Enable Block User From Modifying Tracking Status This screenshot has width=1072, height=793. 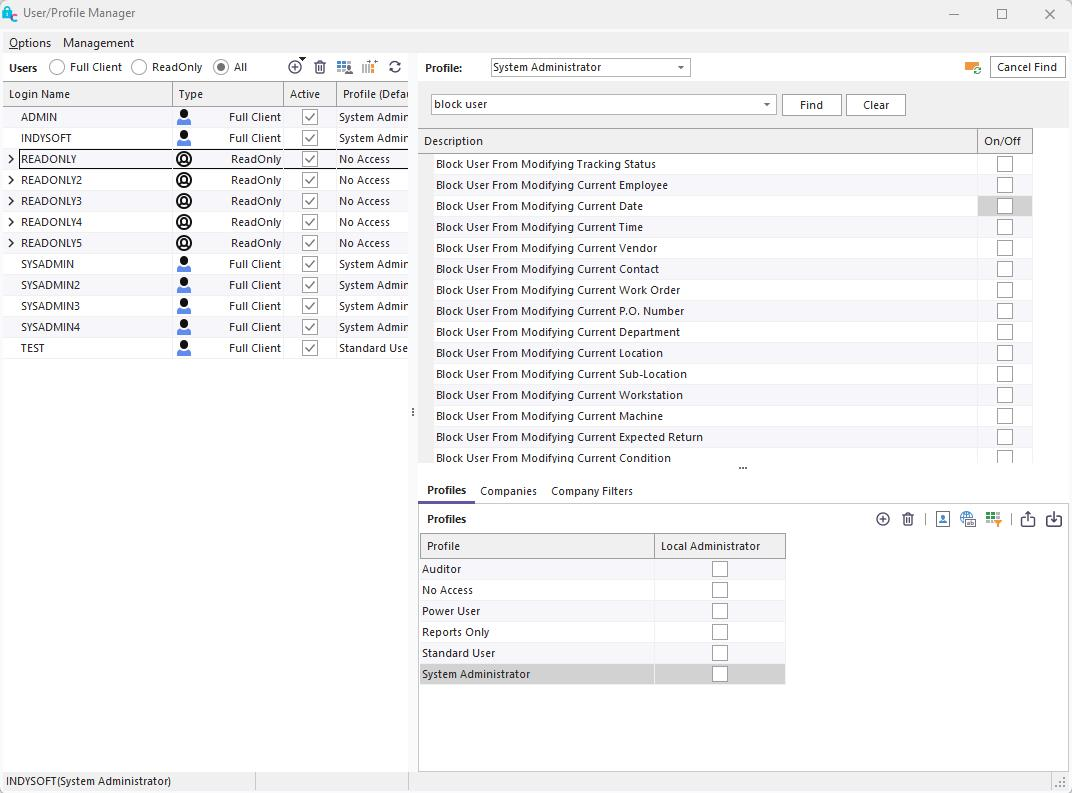(1004, 164)
